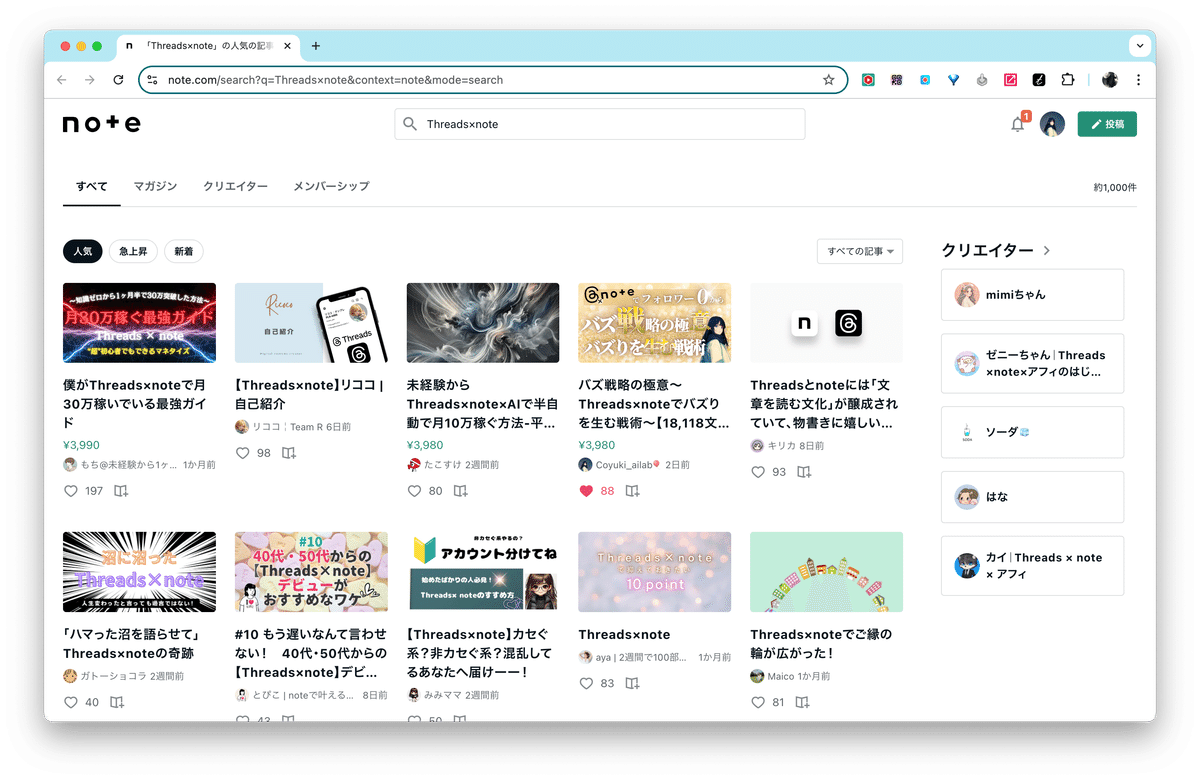The image size is (1200, 780).
Task: Select the 新着 filter chip
Action: click(183, 251)
